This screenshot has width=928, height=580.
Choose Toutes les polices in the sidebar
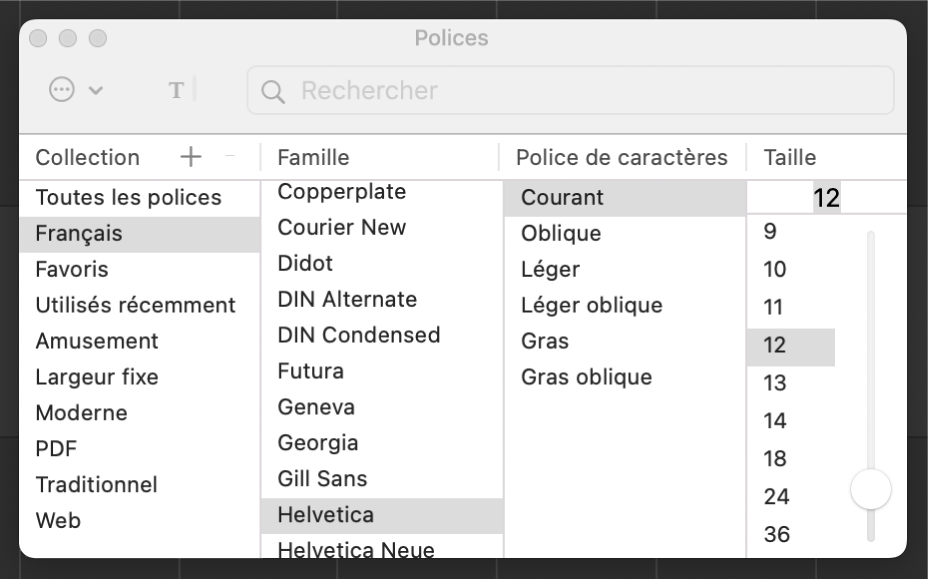pyautogui.click(x=128, y=197)
